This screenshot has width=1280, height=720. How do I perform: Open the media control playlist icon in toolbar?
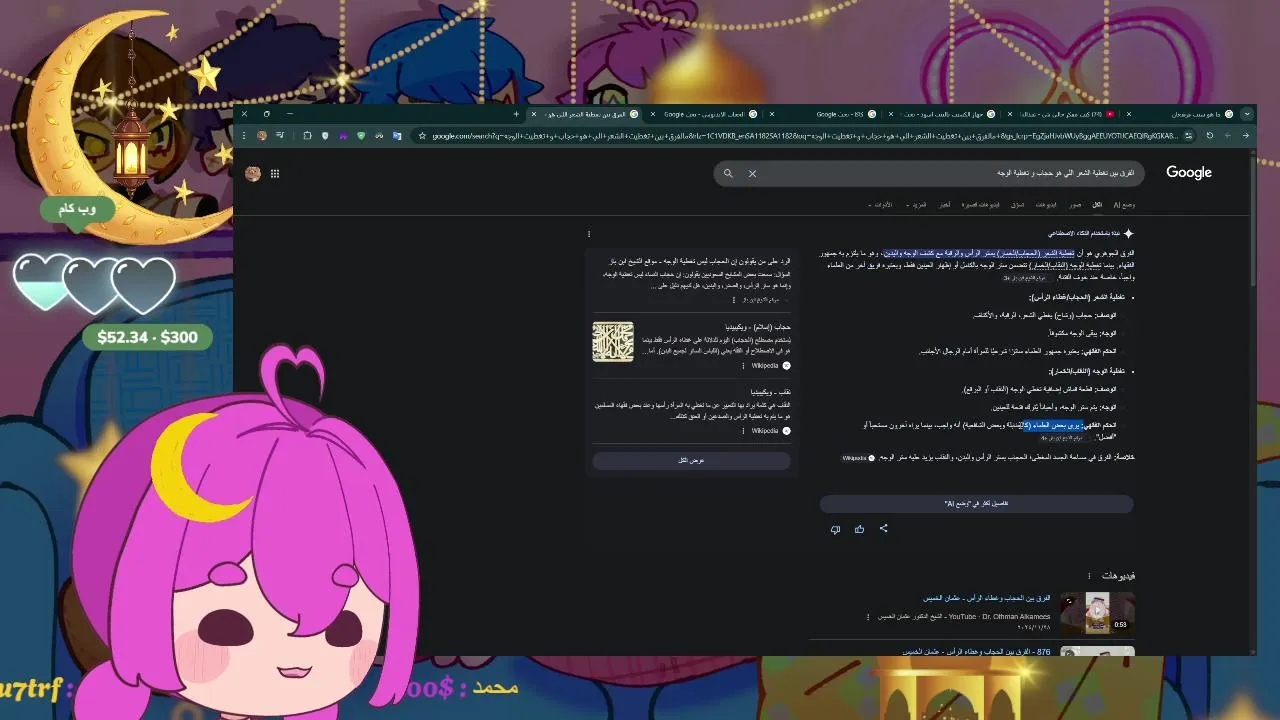click(280, 135)
